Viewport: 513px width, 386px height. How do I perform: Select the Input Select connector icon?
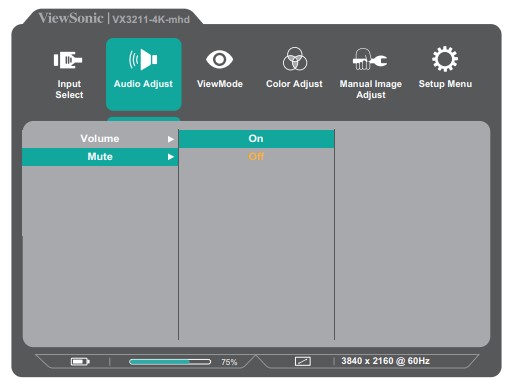[68, 60]
